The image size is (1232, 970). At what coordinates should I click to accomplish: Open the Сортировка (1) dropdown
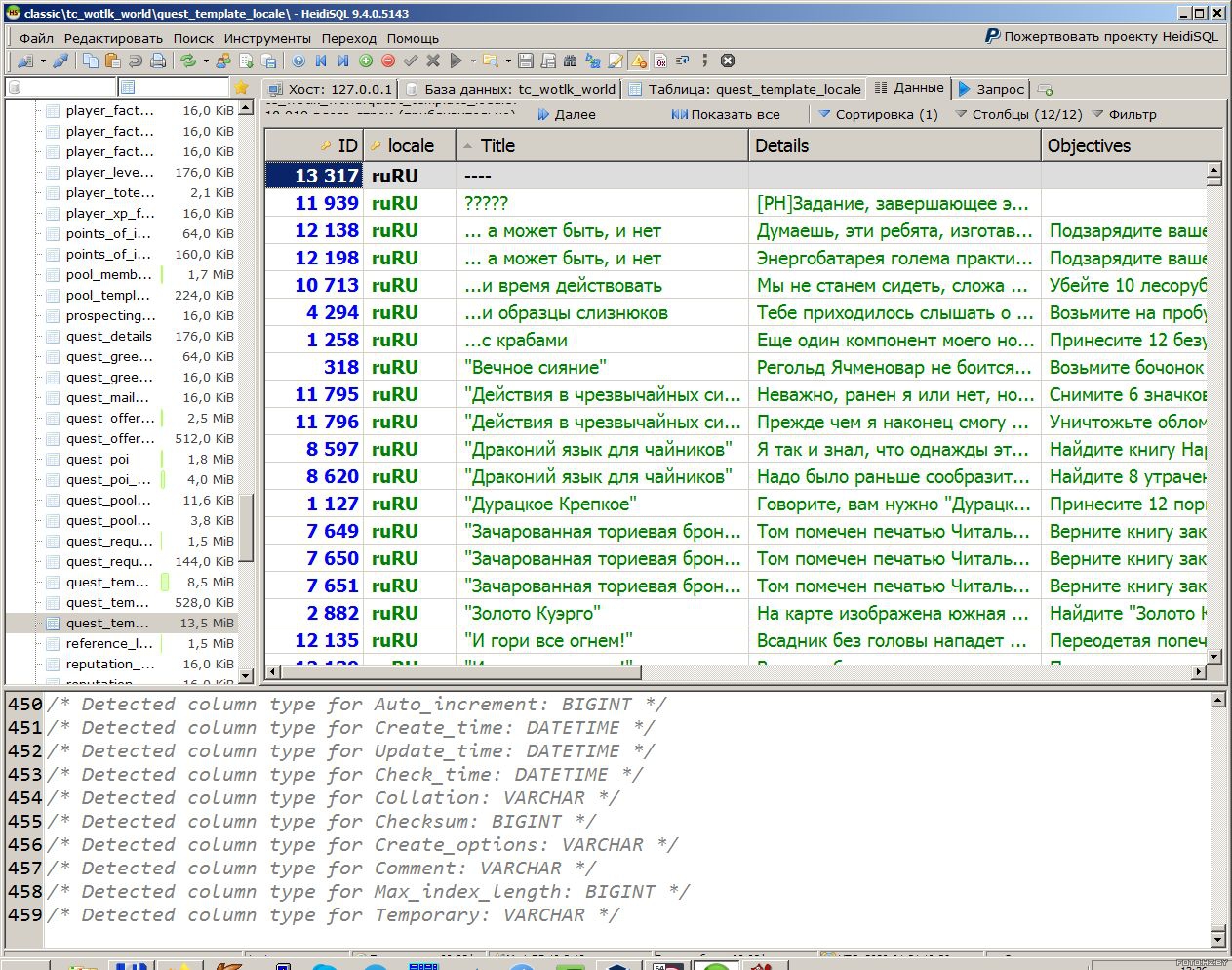click(878, 114)
